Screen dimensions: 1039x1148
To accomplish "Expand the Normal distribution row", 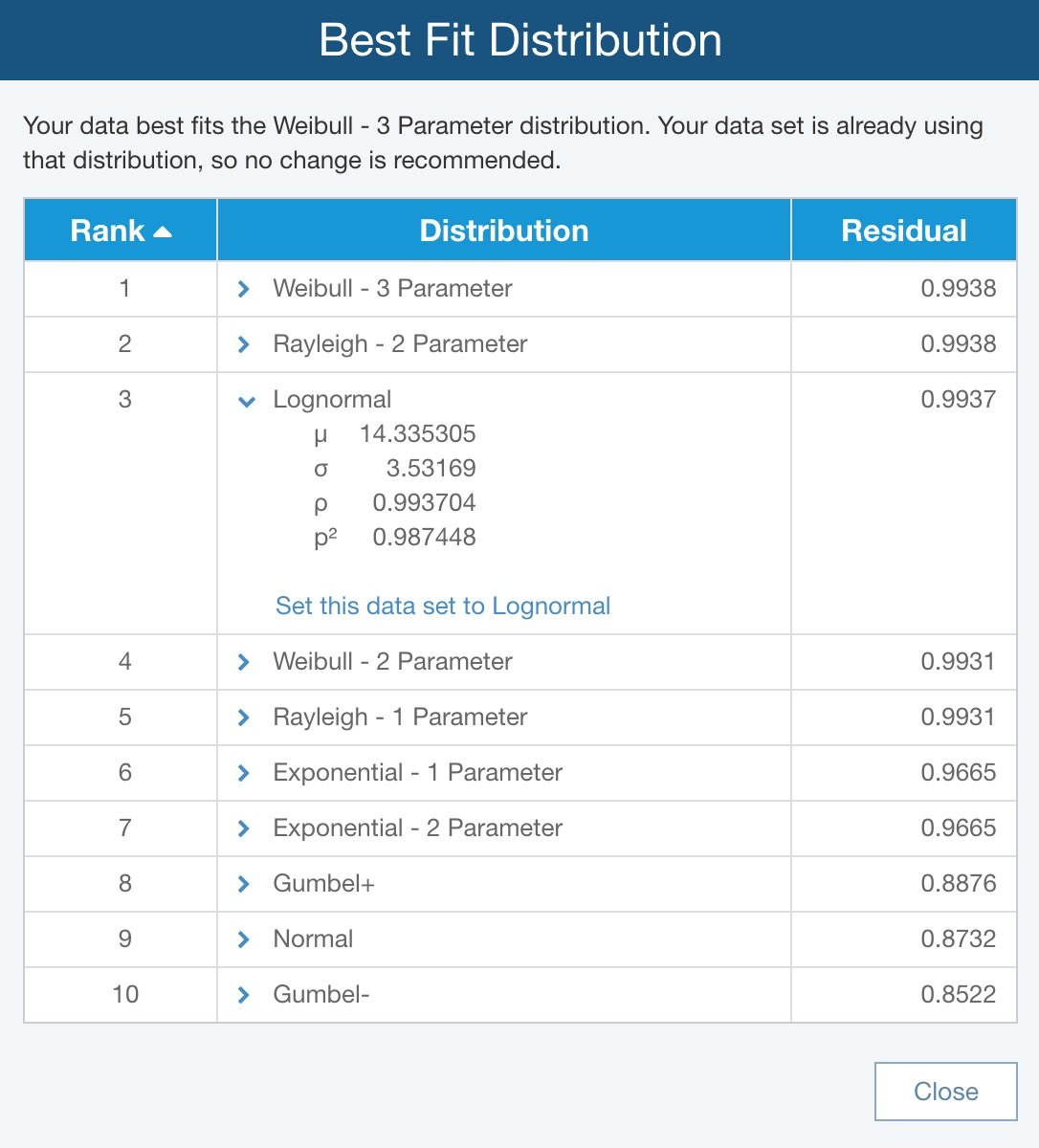I will point(244,939).
